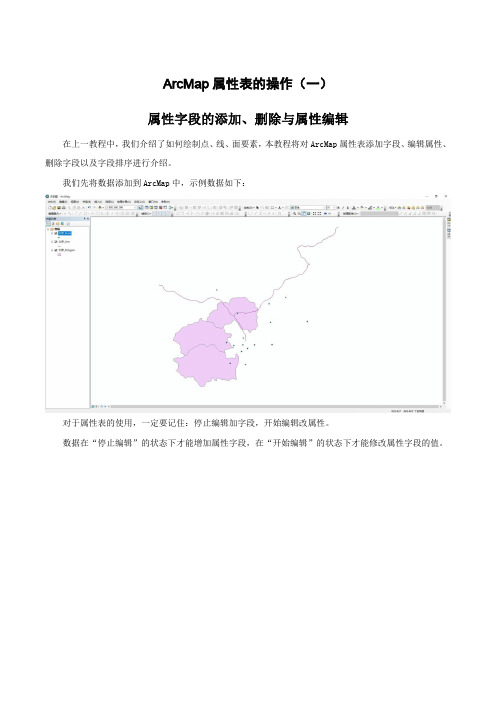Viewport: 496px width, 702px height.
Task: Collapse the Line layer tree node
Action: click(52, 242)
